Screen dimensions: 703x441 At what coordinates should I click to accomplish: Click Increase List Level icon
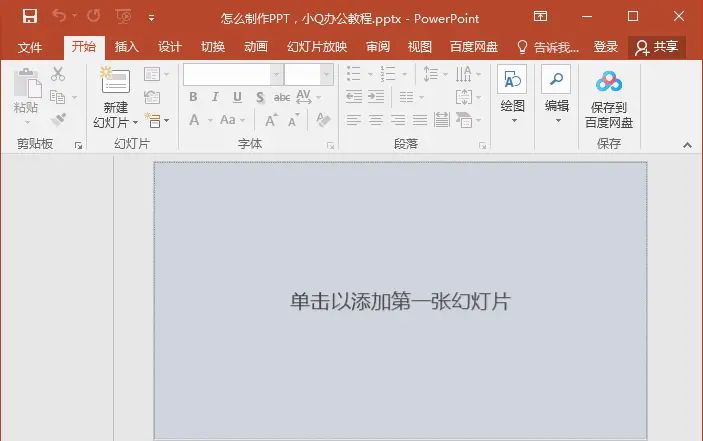pos(376,97)
